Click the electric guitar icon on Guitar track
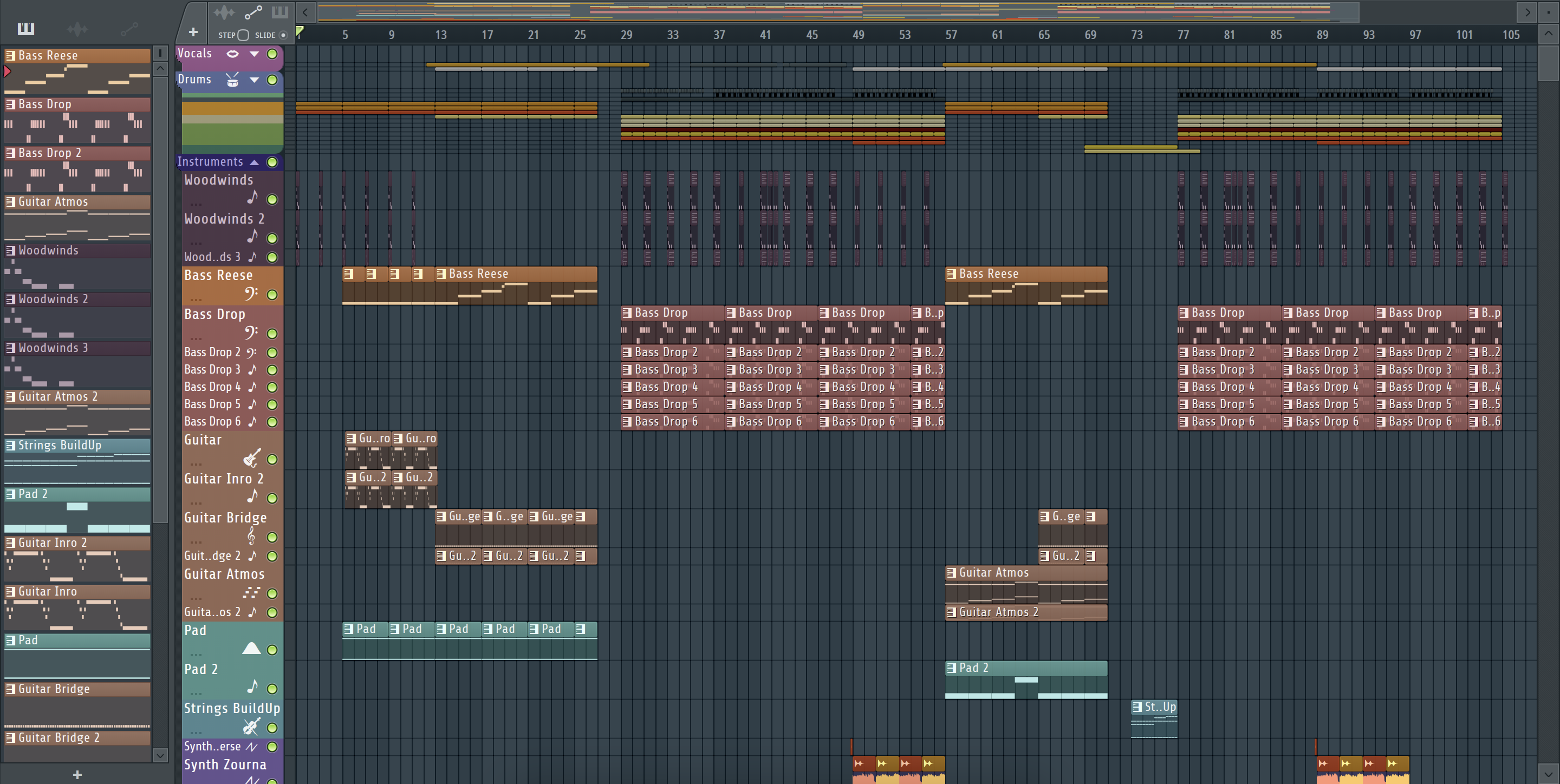1560x784 pixels. [252, 458]
